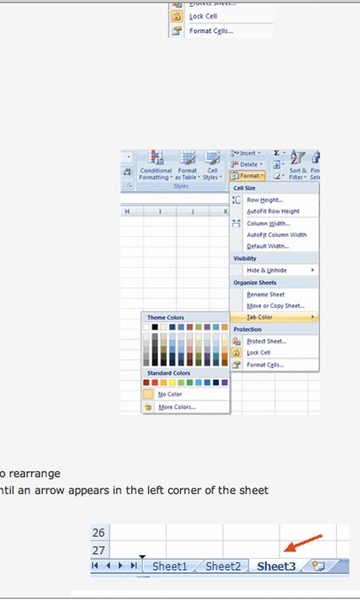Select column J header

[x=193, y=211]
